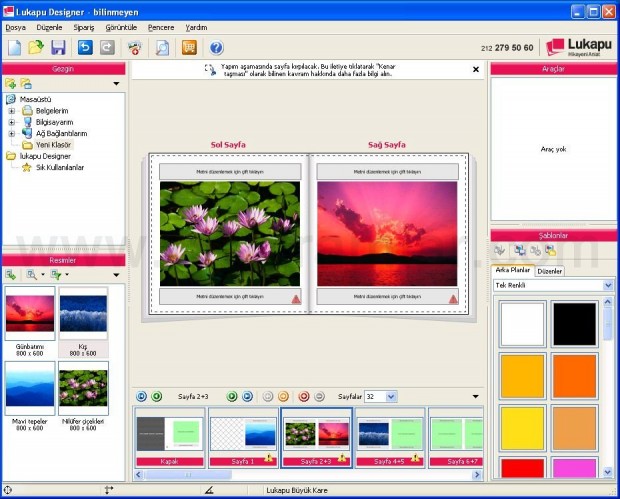Viewport: 620px width, 499px height.
Task: Click the second folder icon in Gezgin panel
Action: (x=26, y=83)
